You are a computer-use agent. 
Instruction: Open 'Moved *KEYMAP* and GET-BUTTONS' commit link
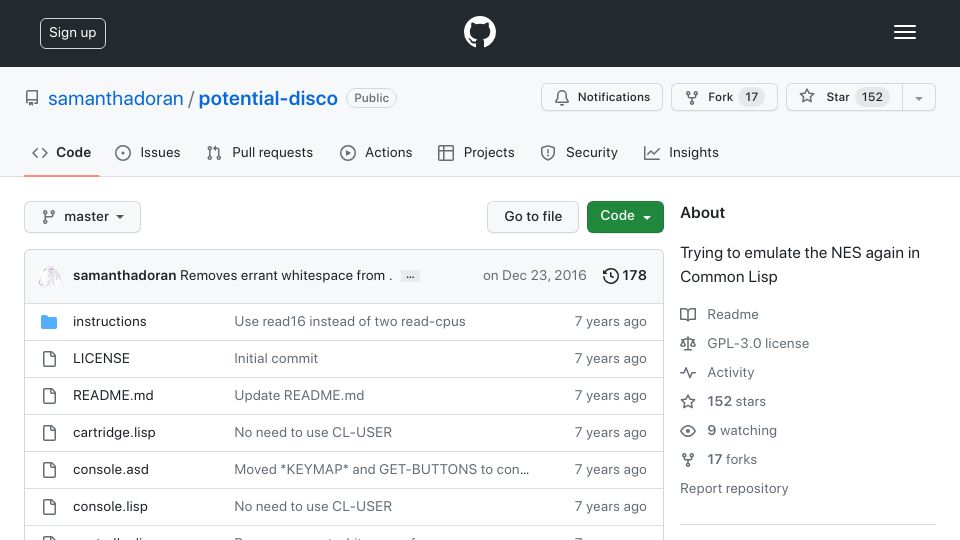pyautogui.click(x=381, y=470)
